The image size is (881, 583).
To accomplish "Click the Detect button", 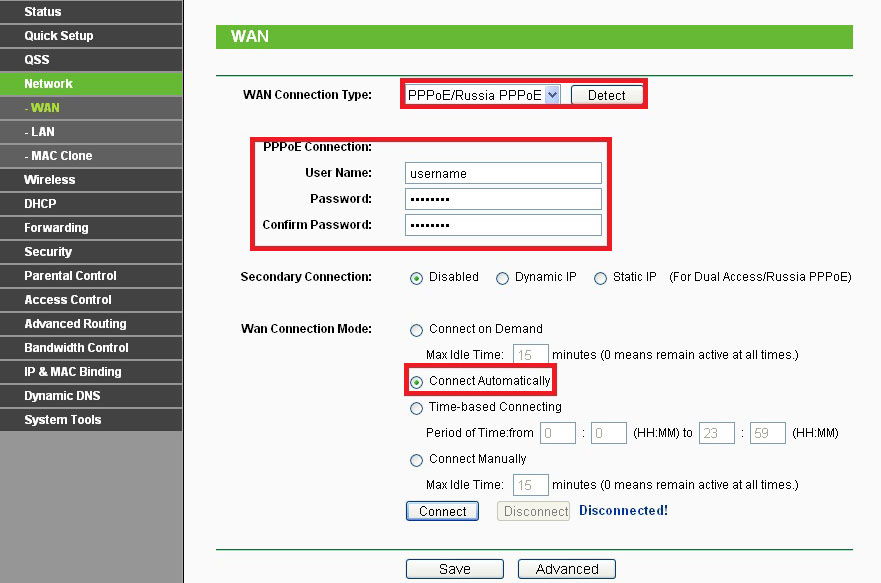I will click(607, 95).
